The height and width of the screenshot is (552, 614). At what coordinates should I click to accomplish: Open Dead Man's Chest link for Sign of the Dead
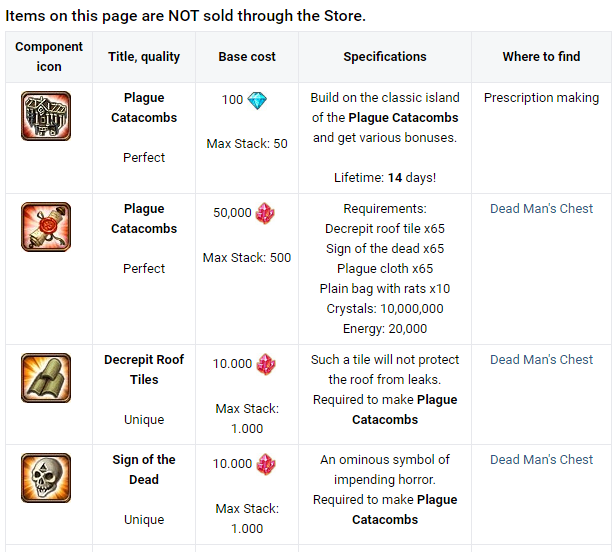click(x=541, y=460)
